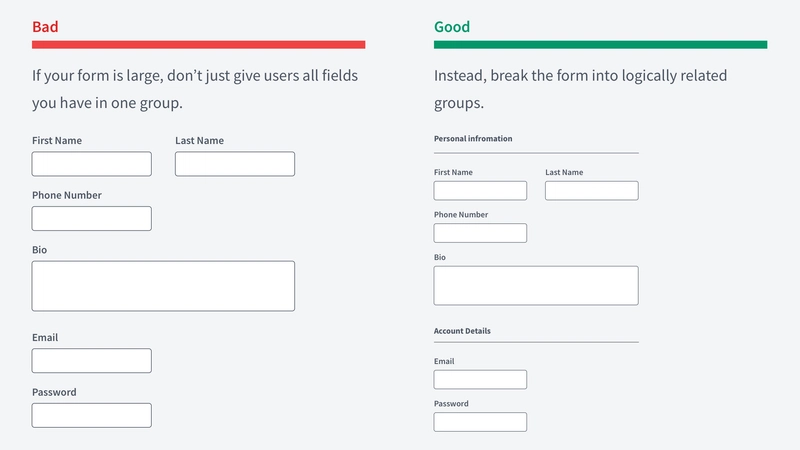Click the First Name field under Personal information

(480, 190)
